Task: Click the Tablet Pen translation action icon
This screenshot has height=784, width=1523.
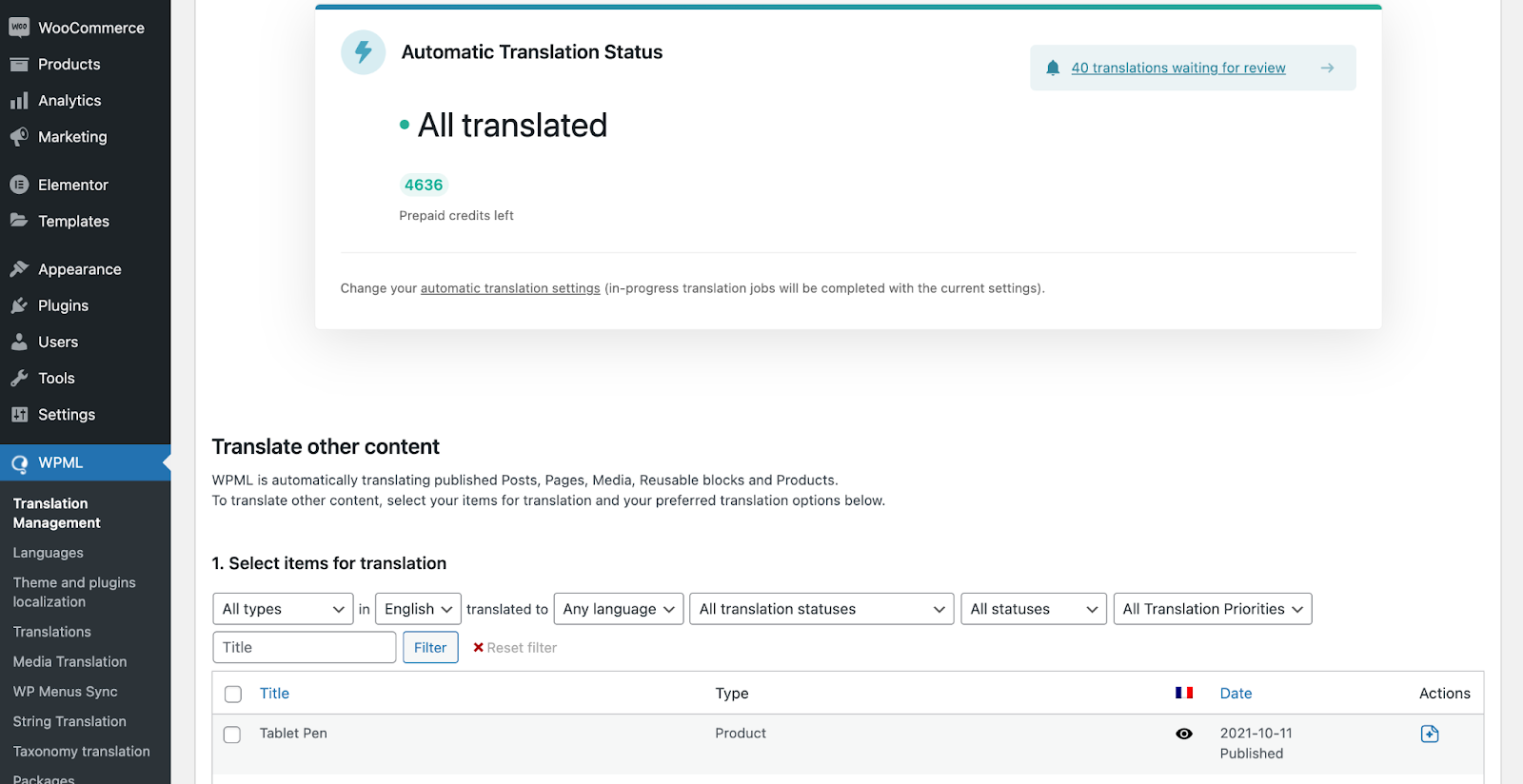Action: pos(1430,734)
